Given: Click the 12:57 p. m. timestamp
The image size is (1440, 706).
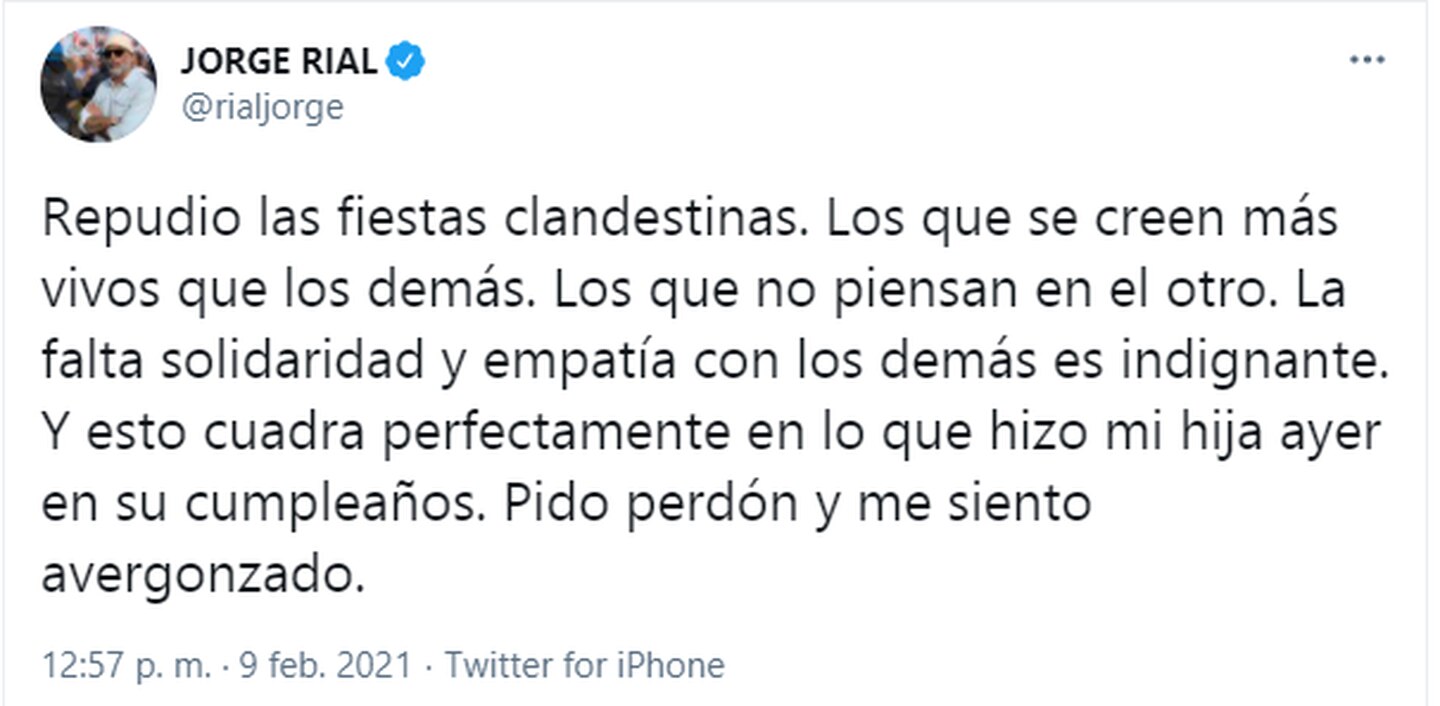Looking at the screenshot, I should coord(124,665).
